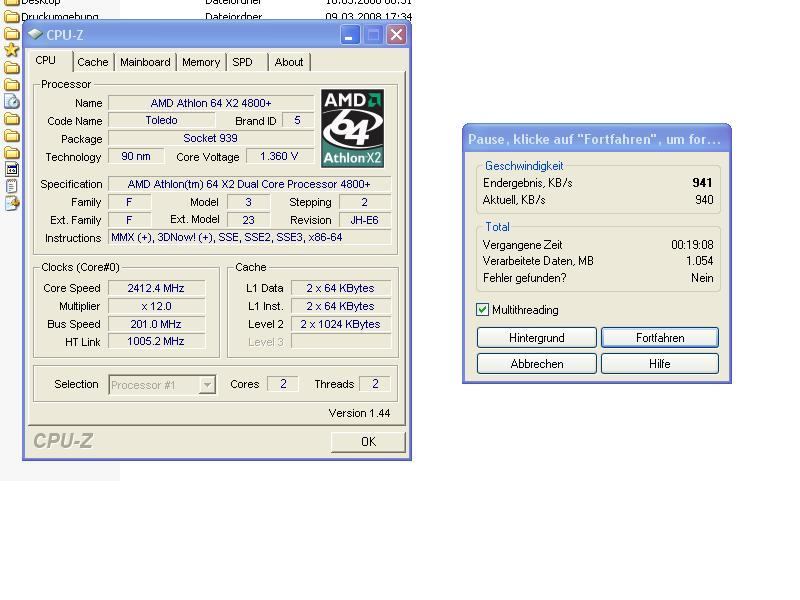Click the Technology value '90 nm'
Screen dimensions: 800x600
pyautogui.click(x=136, y=156)
